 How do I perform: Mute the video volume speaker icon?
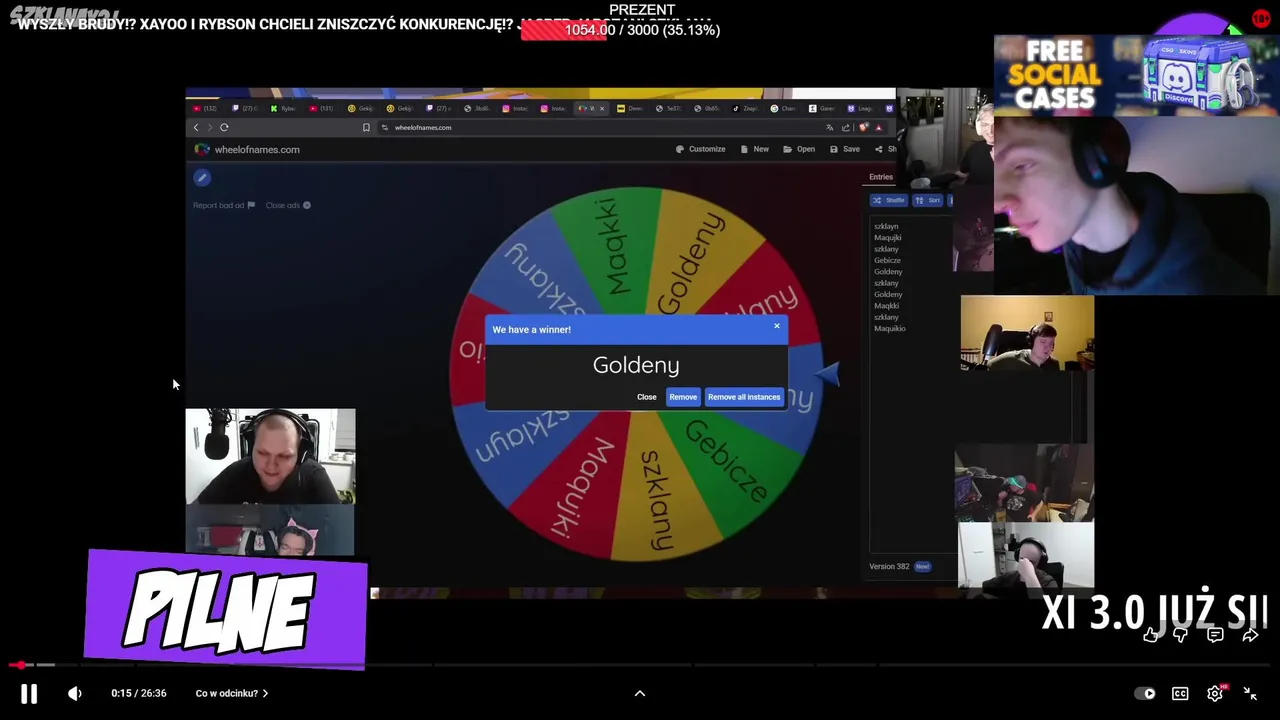(75, 693)
